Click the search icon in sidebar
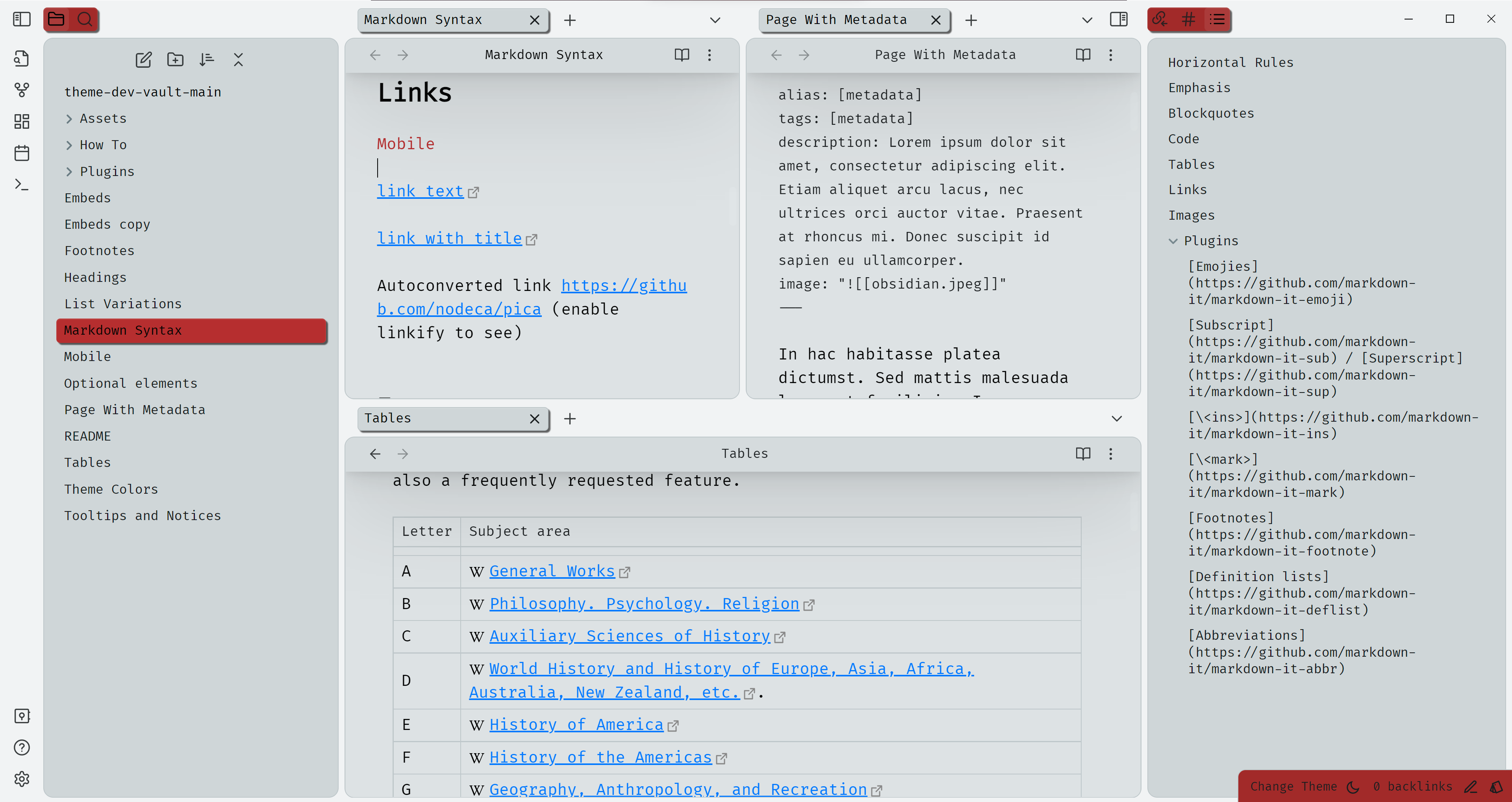1512x802 pixels. point(85,19)
